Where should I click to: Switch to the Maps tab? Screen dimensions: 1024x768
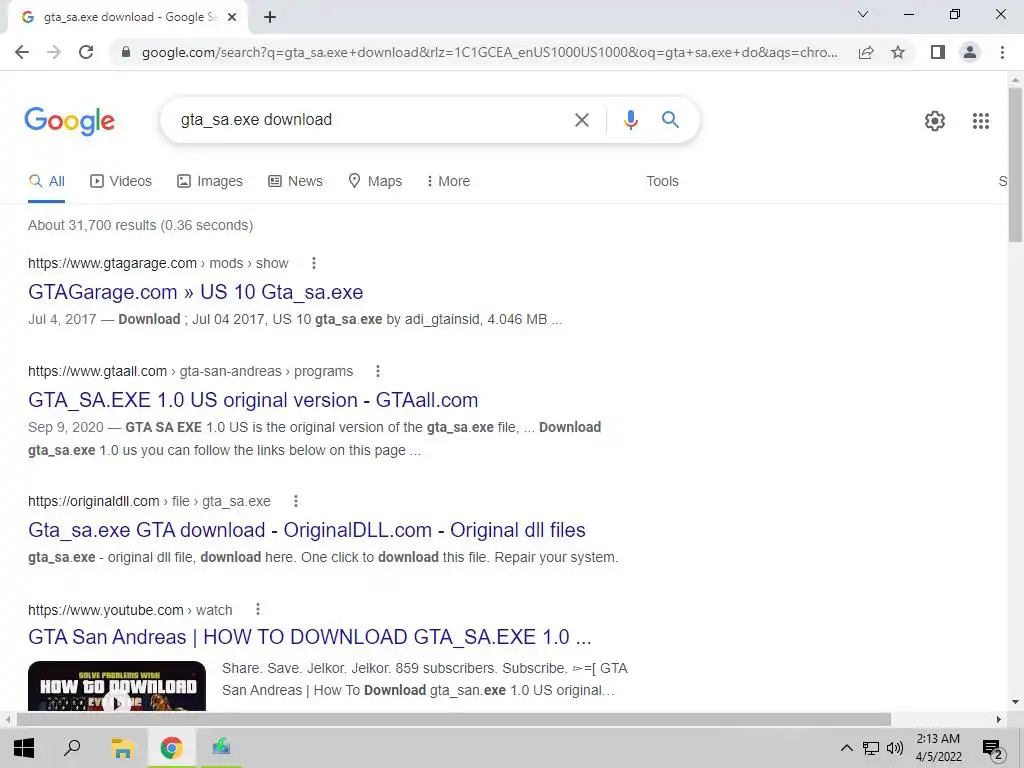coord(376,182)
